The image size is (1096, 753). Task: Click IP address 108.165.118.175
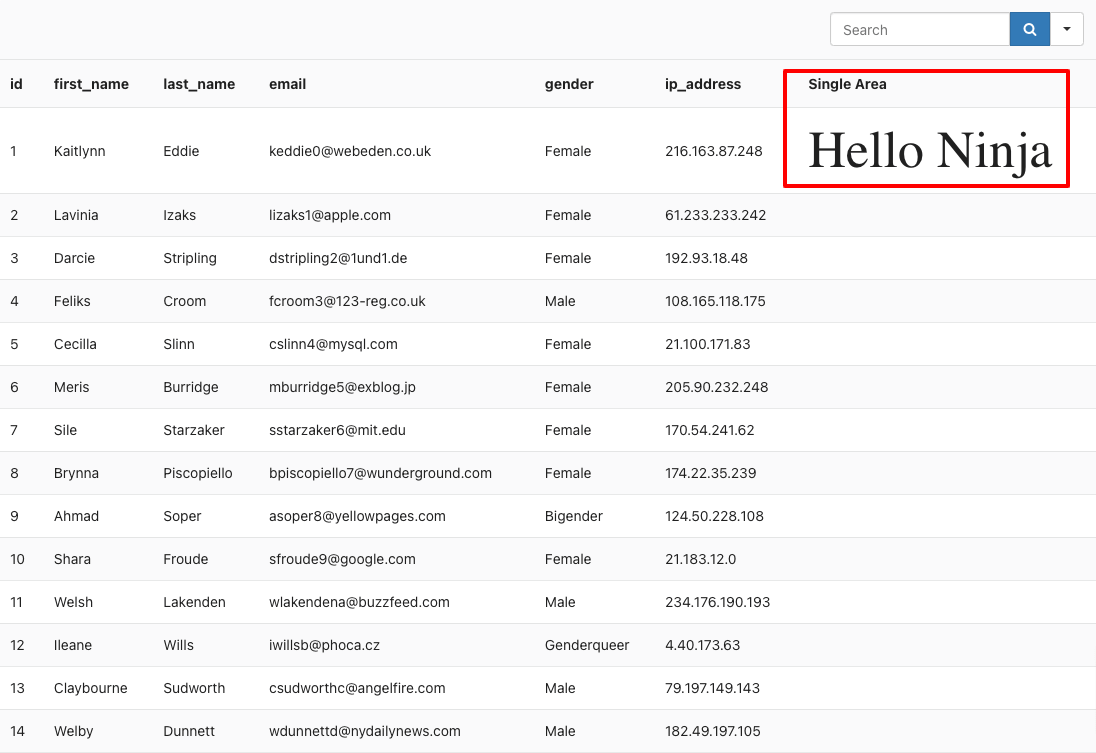pyautogui.click(x=715, y=301)
